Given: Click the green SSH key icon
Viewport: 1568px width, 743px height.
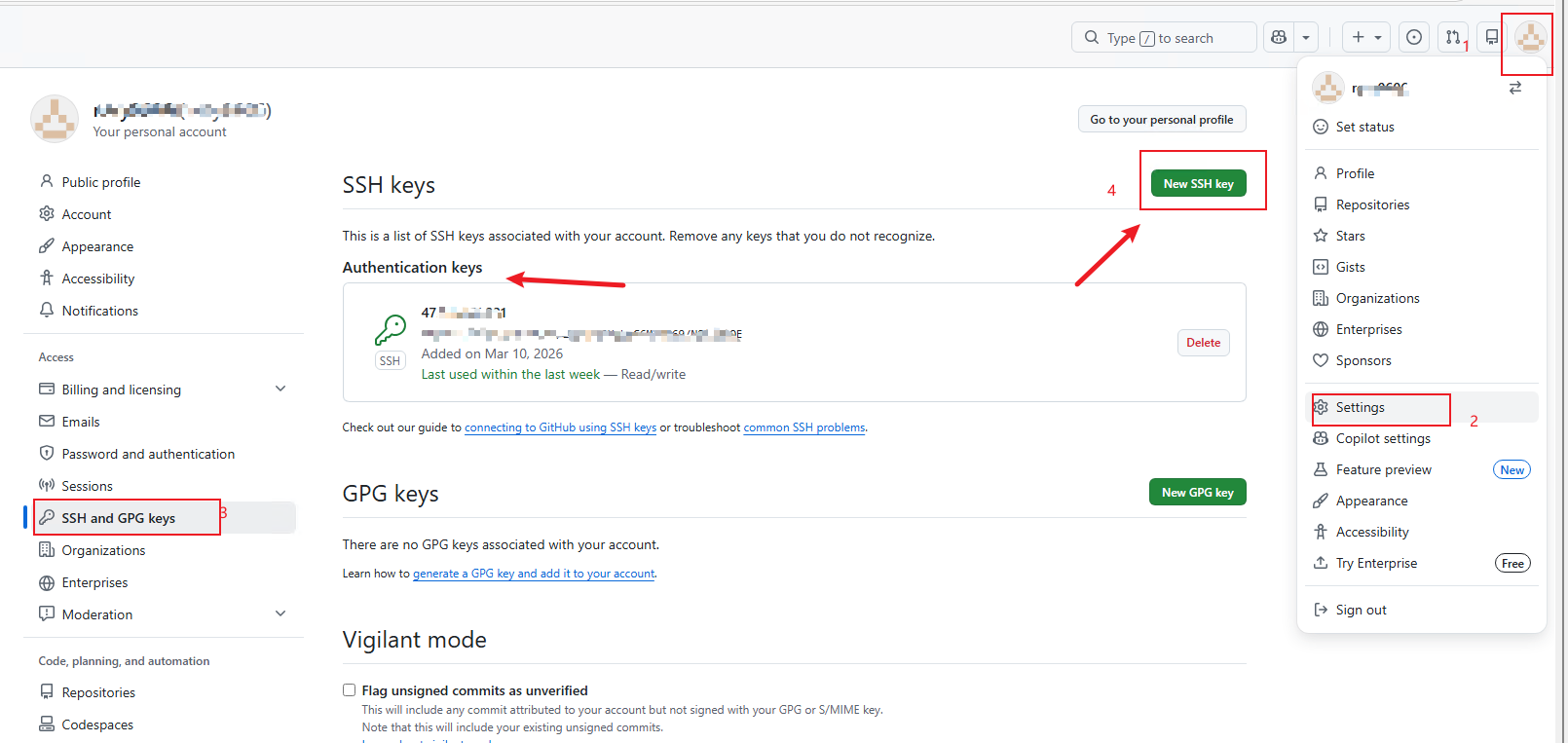Looking at the screenshot, I should point(390,329).
